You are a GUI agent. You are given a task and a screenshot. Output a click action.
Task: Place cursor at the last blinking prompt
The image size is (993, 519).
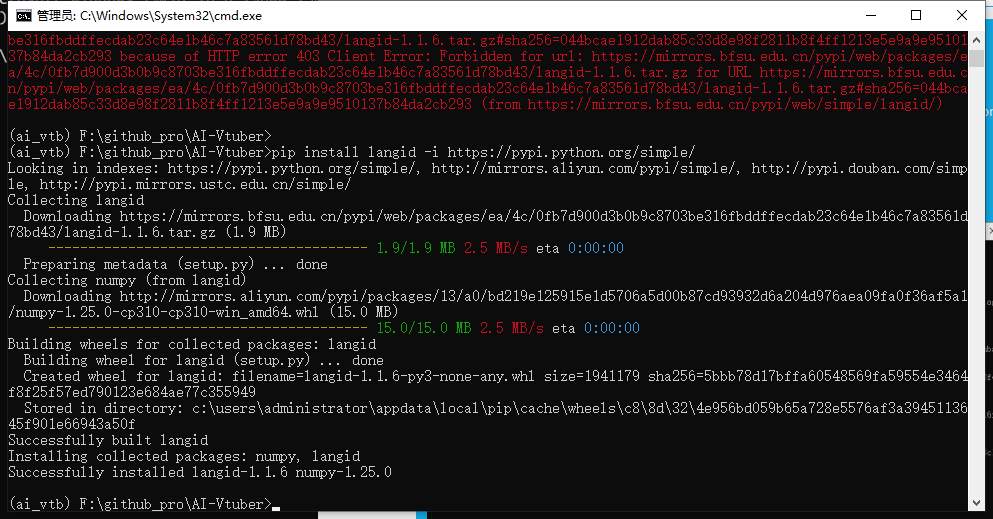[275, 504]
